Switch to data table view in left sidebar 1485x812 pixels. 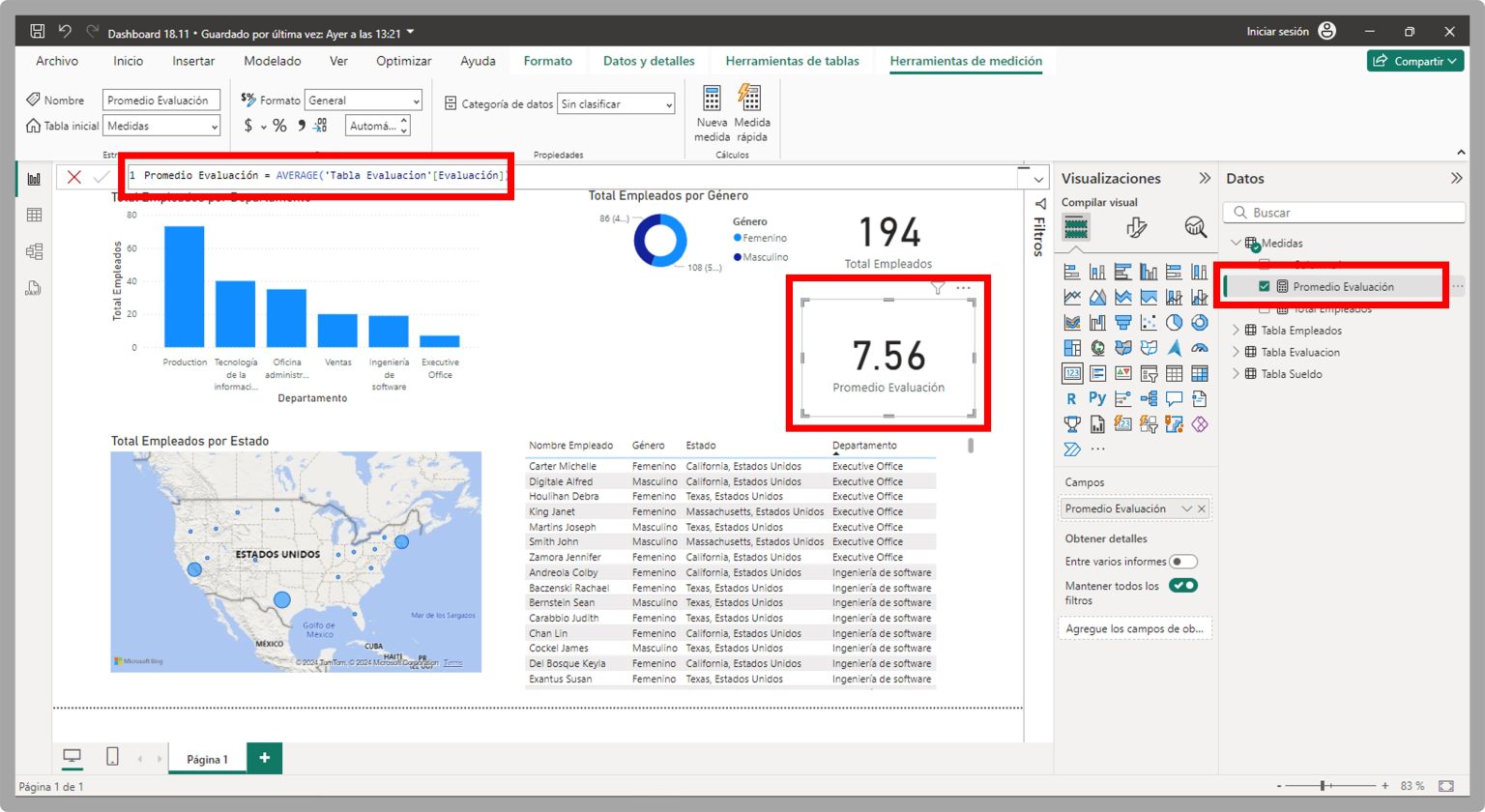coord(34,214)
